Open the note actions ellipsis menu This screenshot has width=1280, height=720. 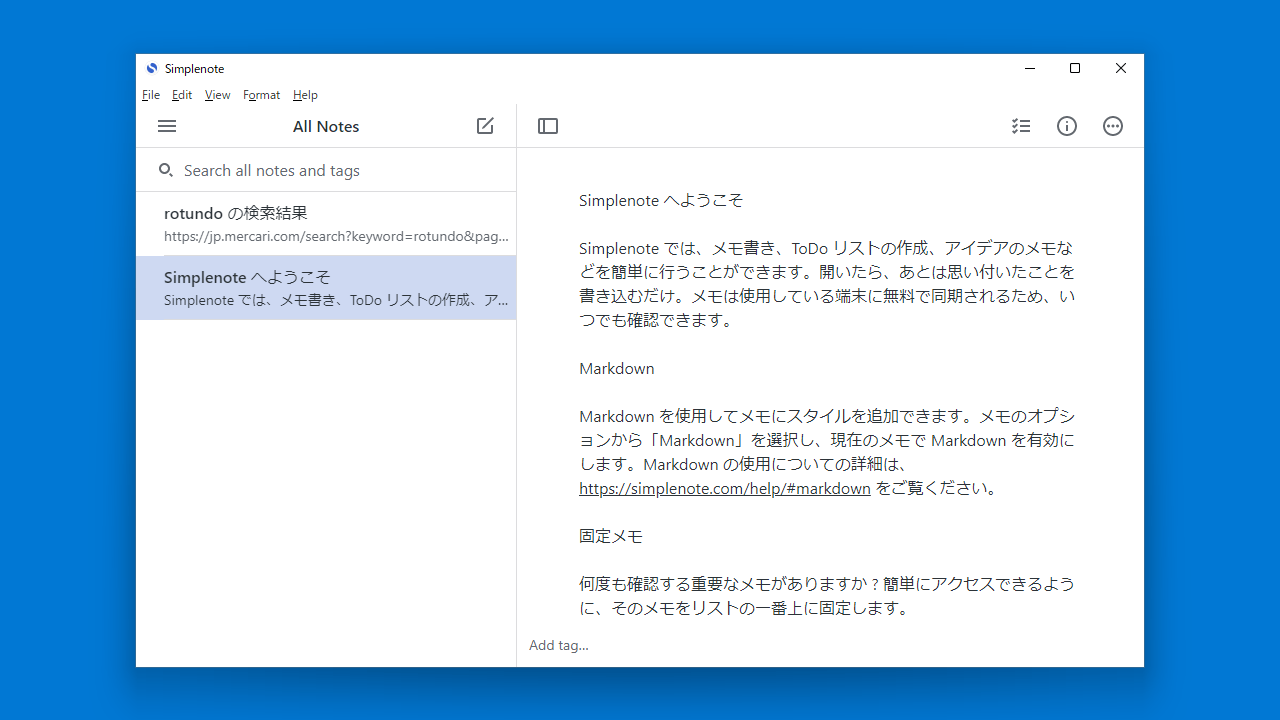click(x=1113, y=126)
